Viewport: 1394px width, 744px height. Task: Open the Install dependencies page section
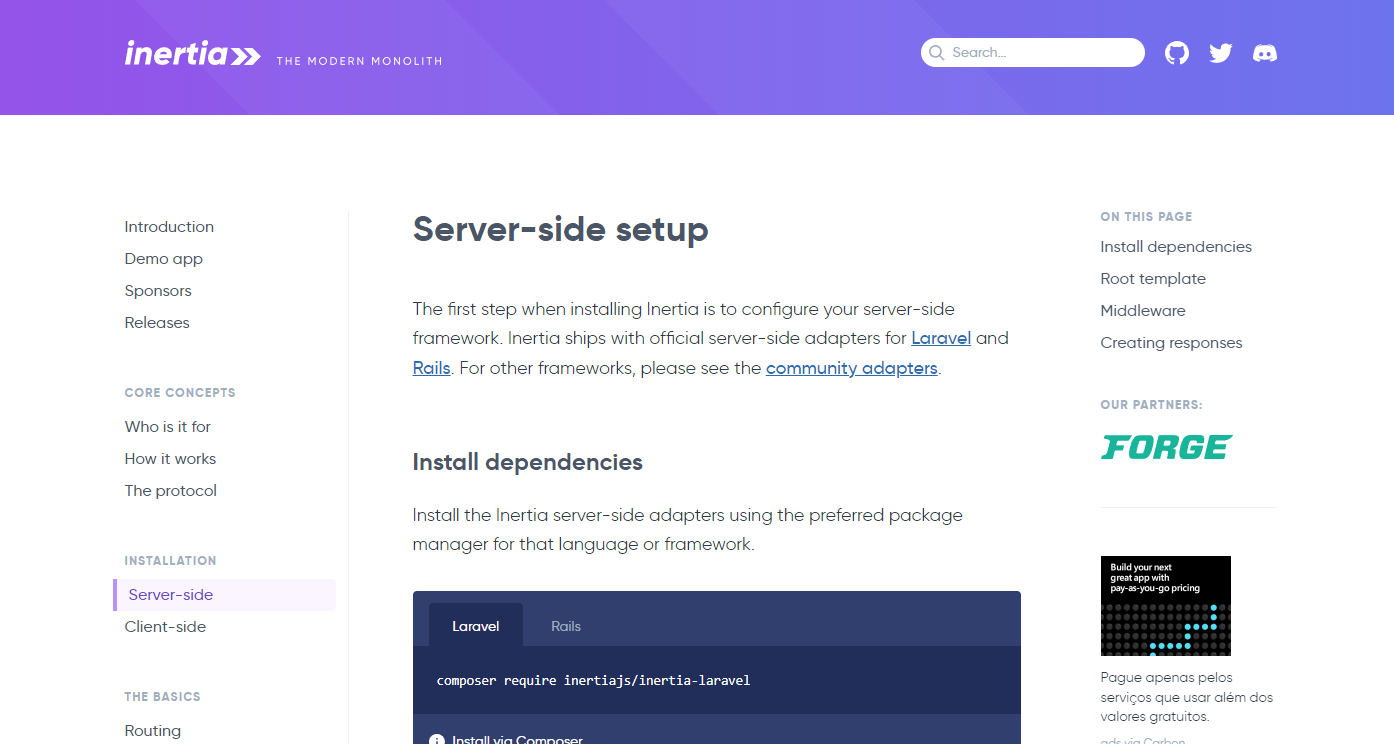(x=1175, y=246)
